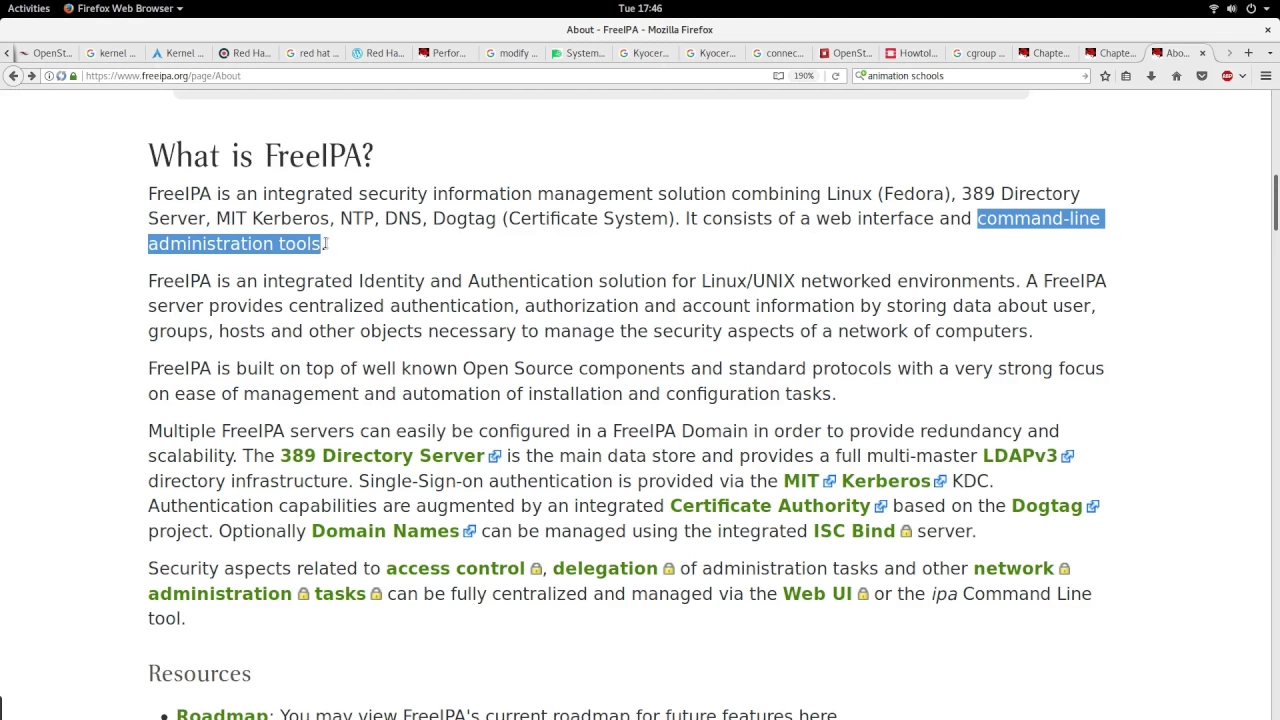
Task: Switch to the connec... tab
Action: pos(778,53)
